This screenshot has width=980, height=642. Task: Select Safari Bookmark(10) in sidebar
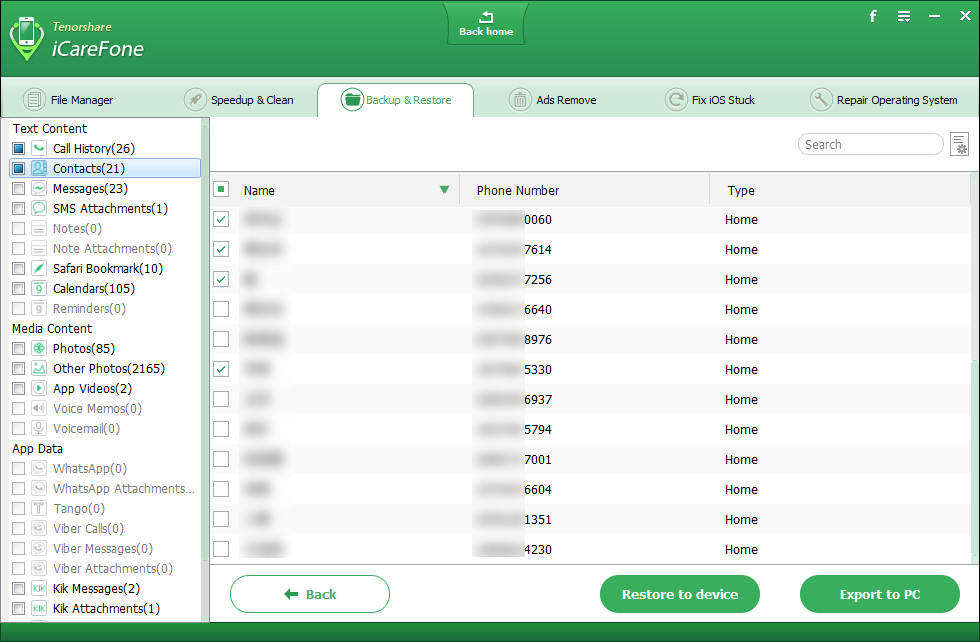[x=108, y=268]
